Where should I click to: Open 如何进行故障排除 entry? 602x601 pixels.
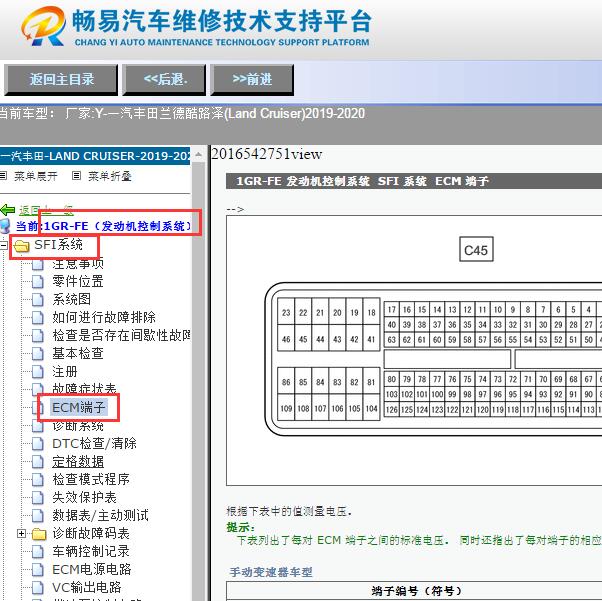point(104,318)
